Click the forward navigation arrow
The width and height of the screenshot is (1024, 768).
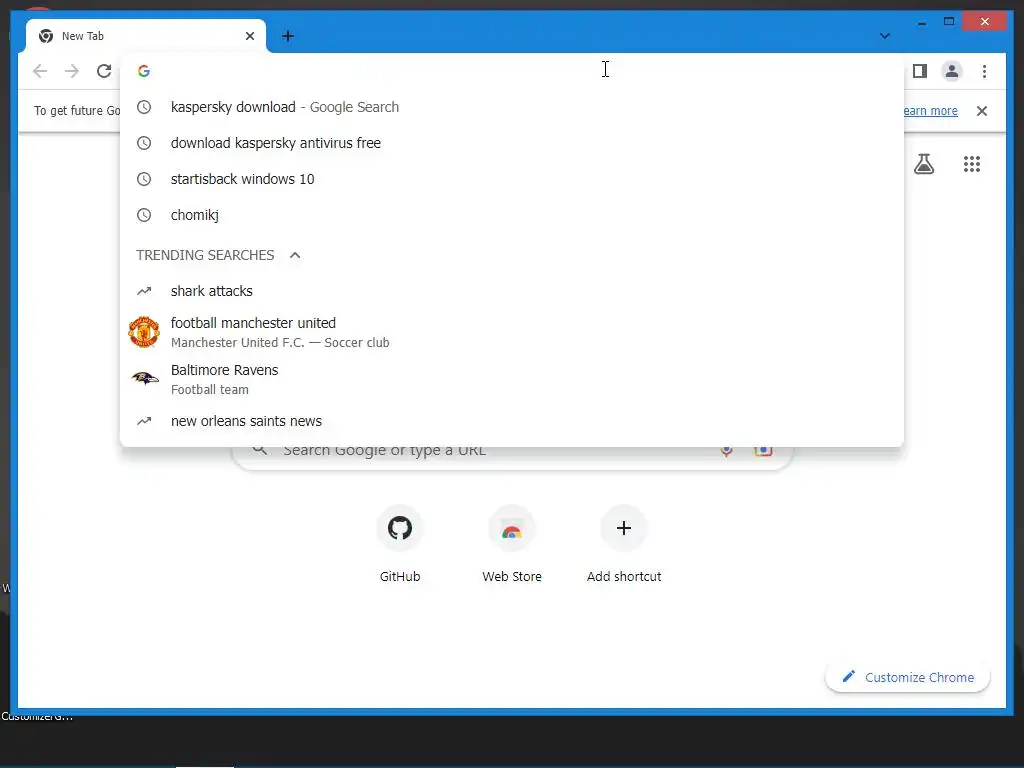click(72, 71)
